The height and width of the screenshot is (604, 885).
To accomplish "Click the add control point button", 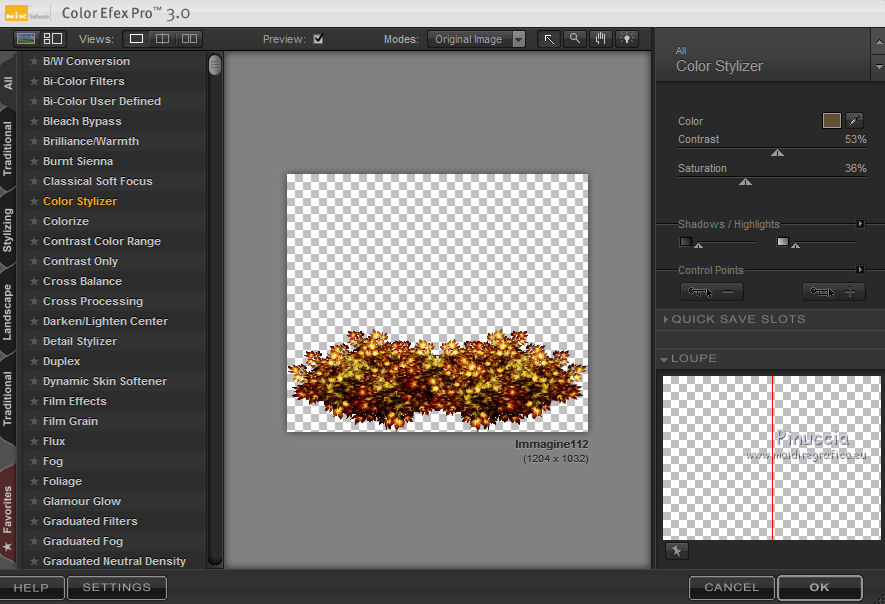I will 833,292.
